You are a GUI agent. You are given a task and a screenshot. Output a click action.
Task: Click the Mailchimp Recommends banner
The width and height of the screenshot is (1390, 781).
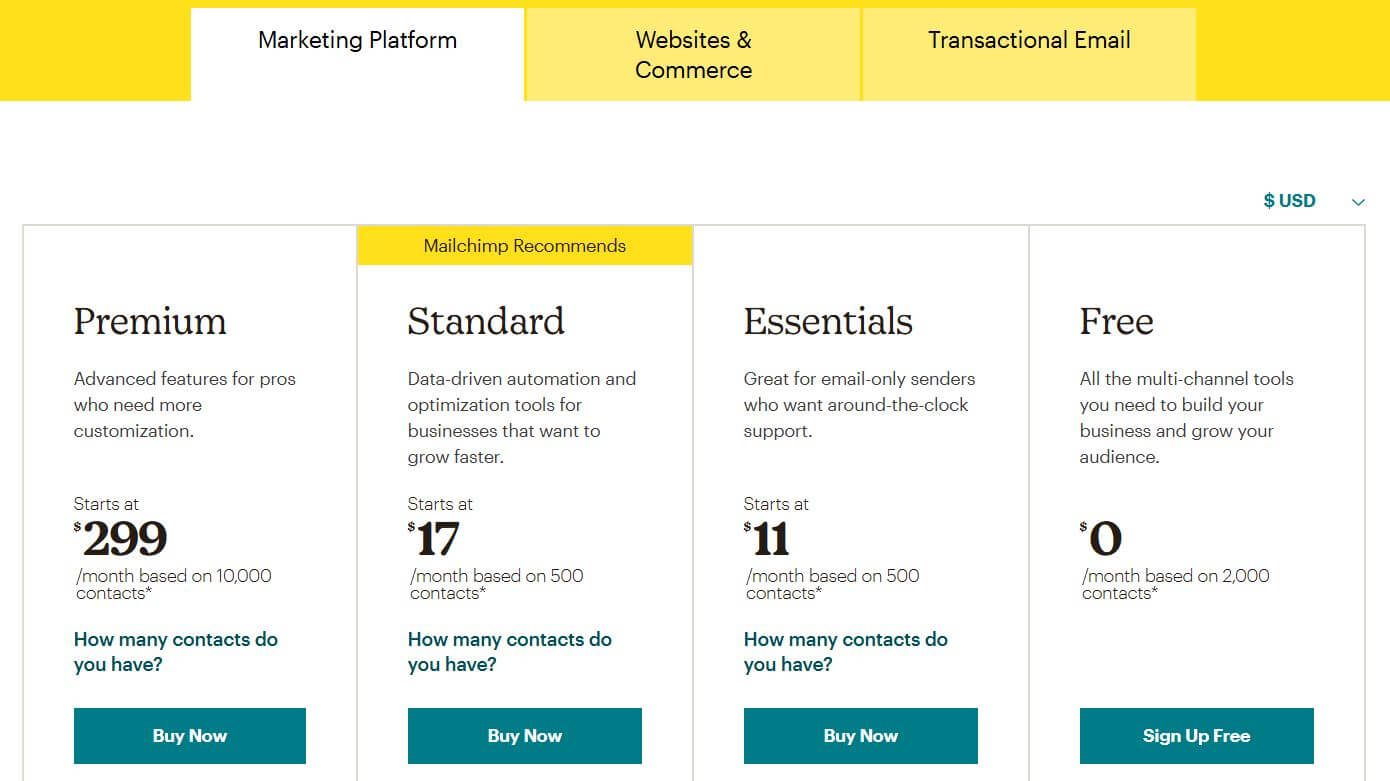click(524, 245)
